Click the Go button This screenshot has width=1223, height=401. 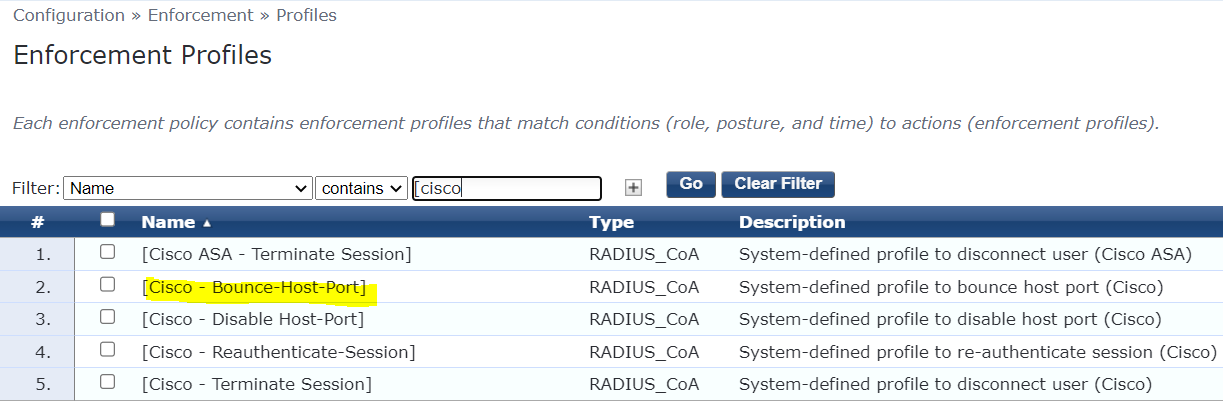coord(691,184)
